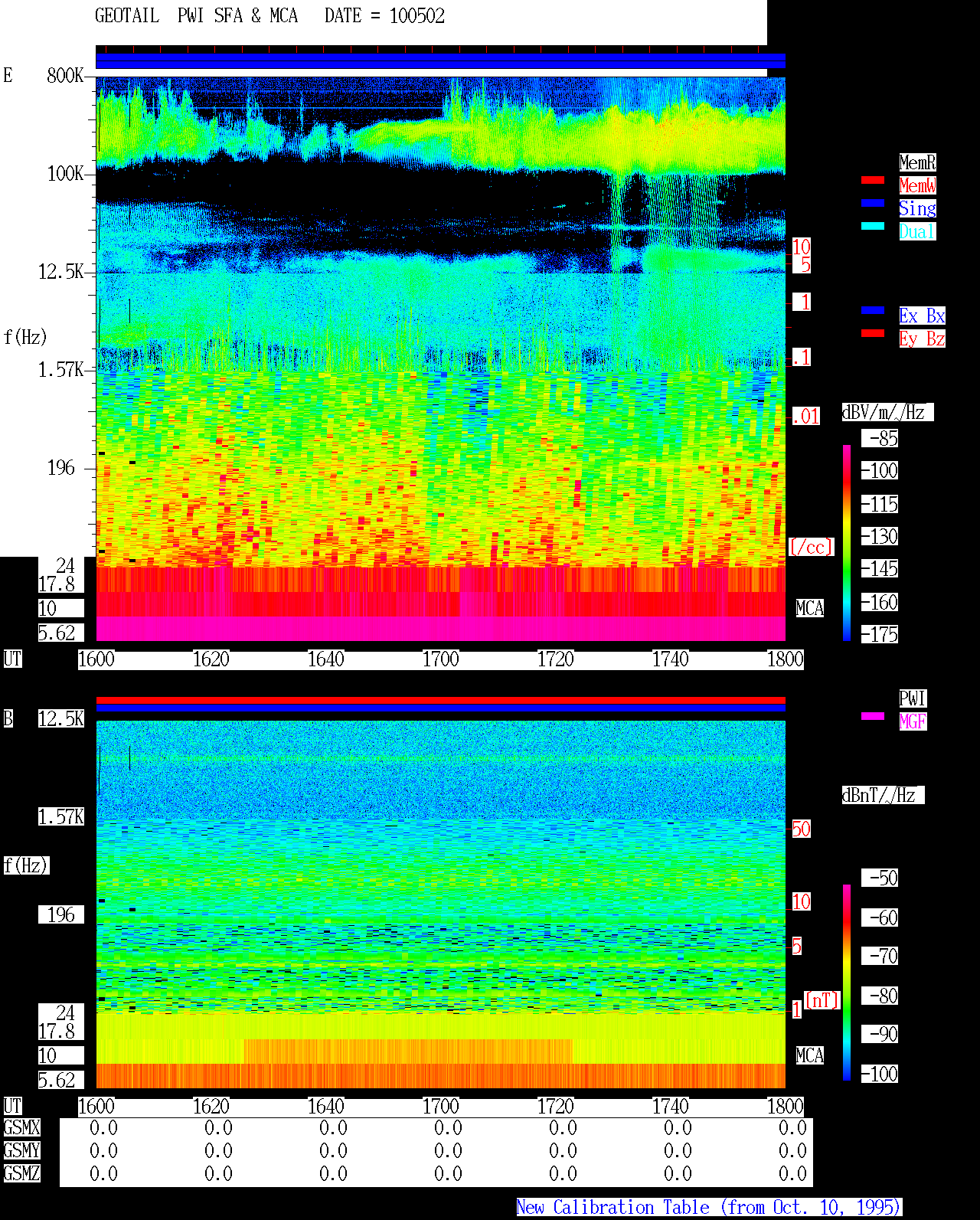Click the blue Ex Bx legend swatch
This screenshot has height=1220, width=980.
point(873,310)
